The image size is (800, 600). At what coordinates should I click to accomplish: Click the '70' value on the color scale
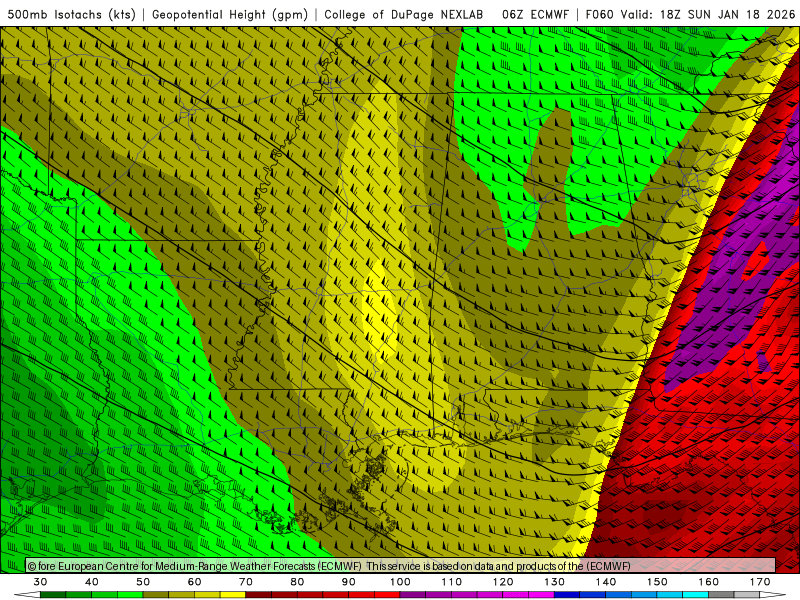(x=246, y=582)
